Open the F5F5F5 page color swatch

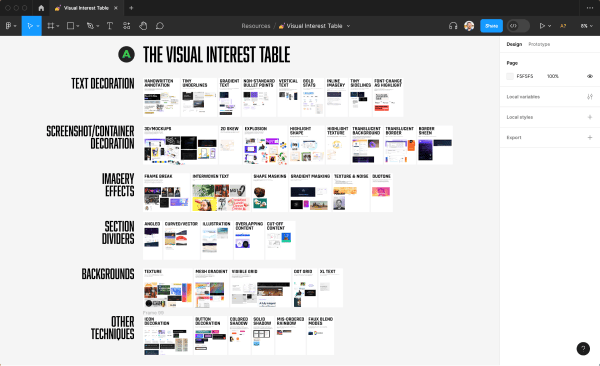point(510,76)
